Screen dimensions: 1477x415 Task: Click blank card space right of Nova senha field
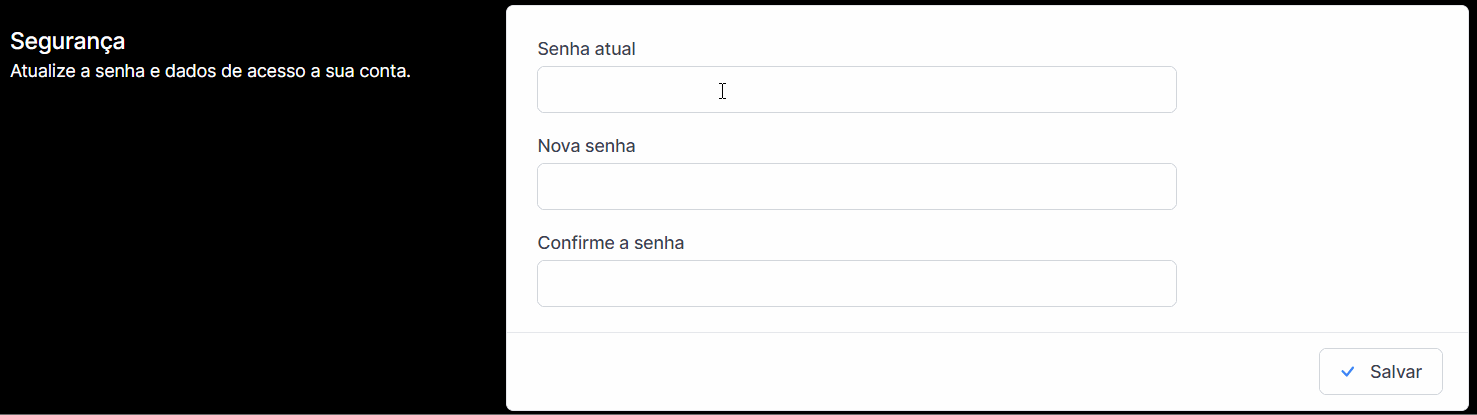coord(1310,187)
